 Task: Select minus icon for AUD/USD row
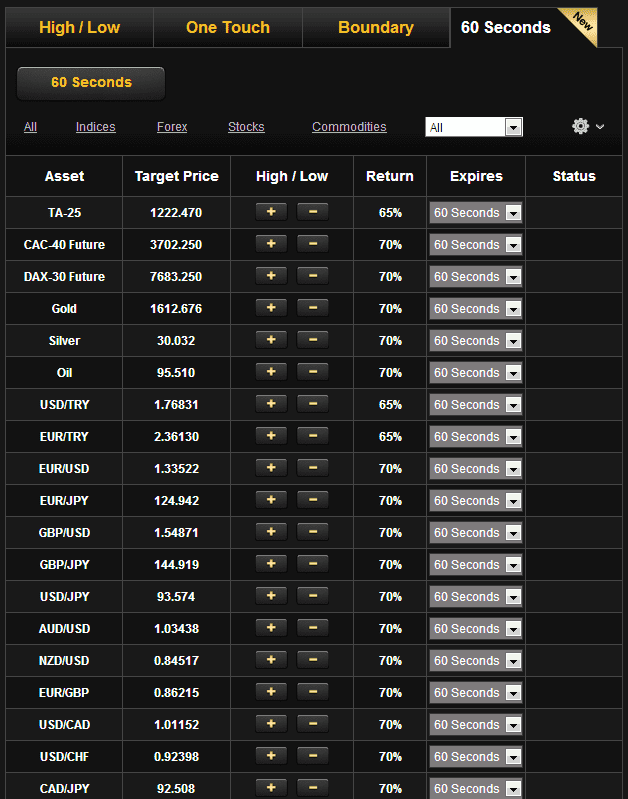pyautogui.click(x=312, y=628)
